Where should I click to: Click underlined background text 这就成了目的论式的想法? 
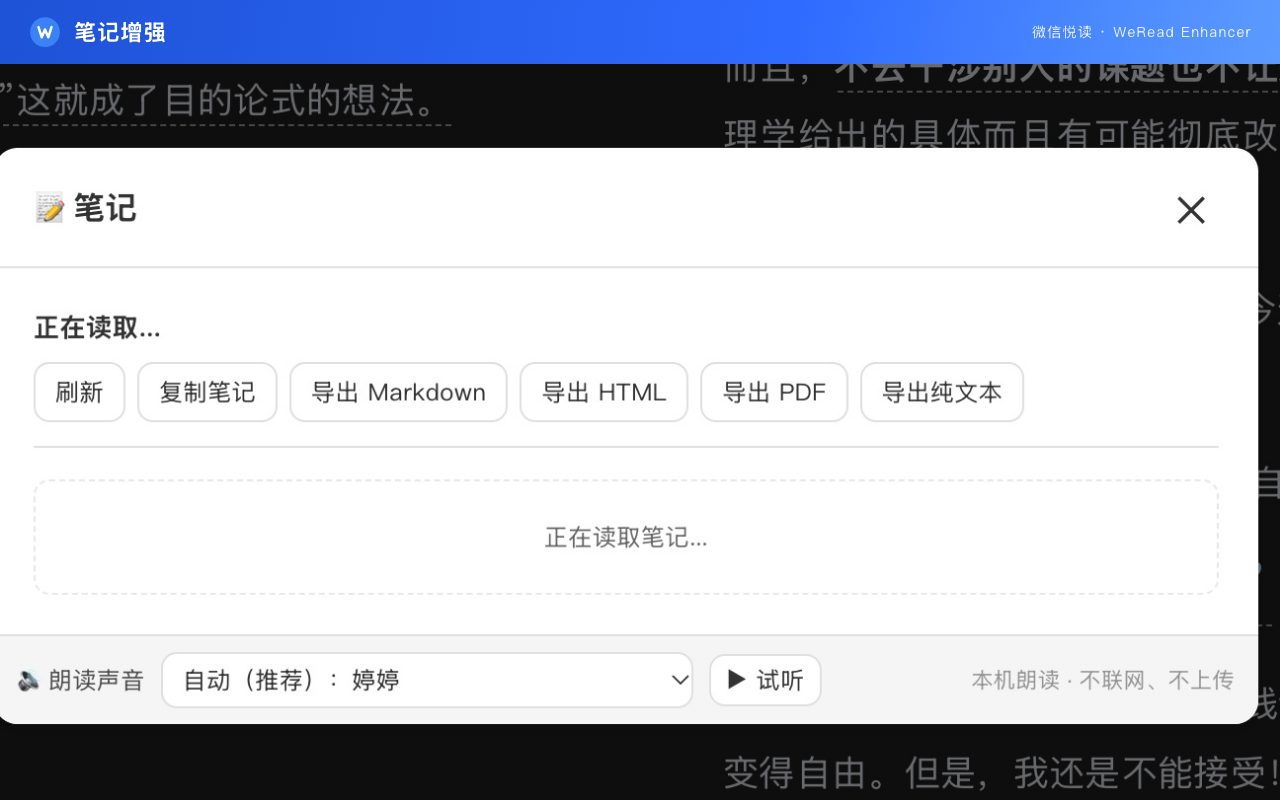tap(227, 101)
